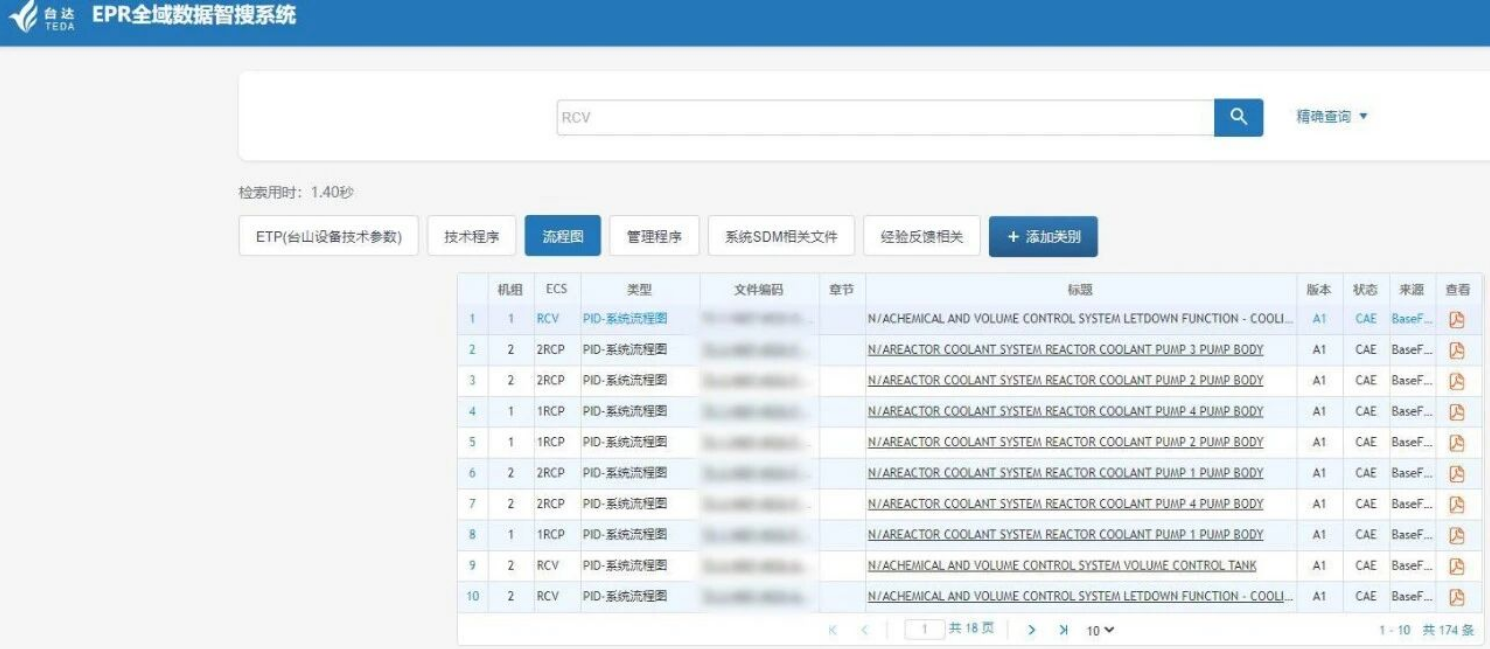This screenshot has height=649, width=1490.
Task: Click the magnifier search button
Action: (1238, 117)
